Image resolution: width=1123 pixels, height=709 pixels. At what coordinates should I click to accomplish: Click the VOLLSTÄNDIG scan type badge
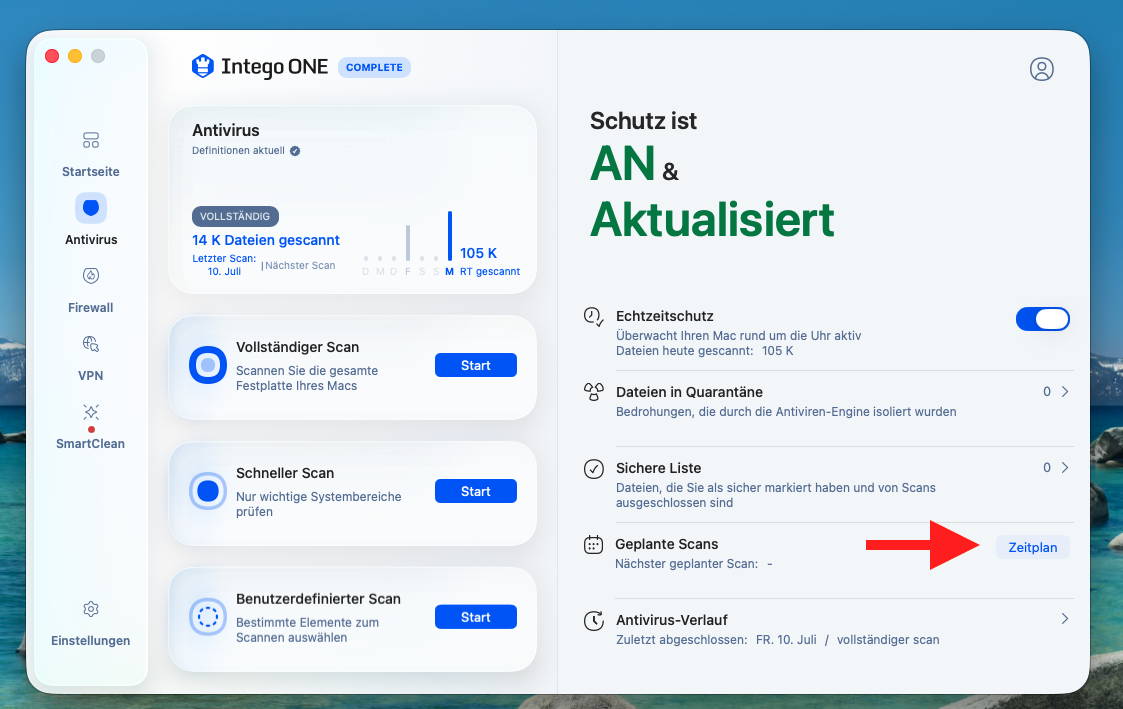click(x=235, y=216)
